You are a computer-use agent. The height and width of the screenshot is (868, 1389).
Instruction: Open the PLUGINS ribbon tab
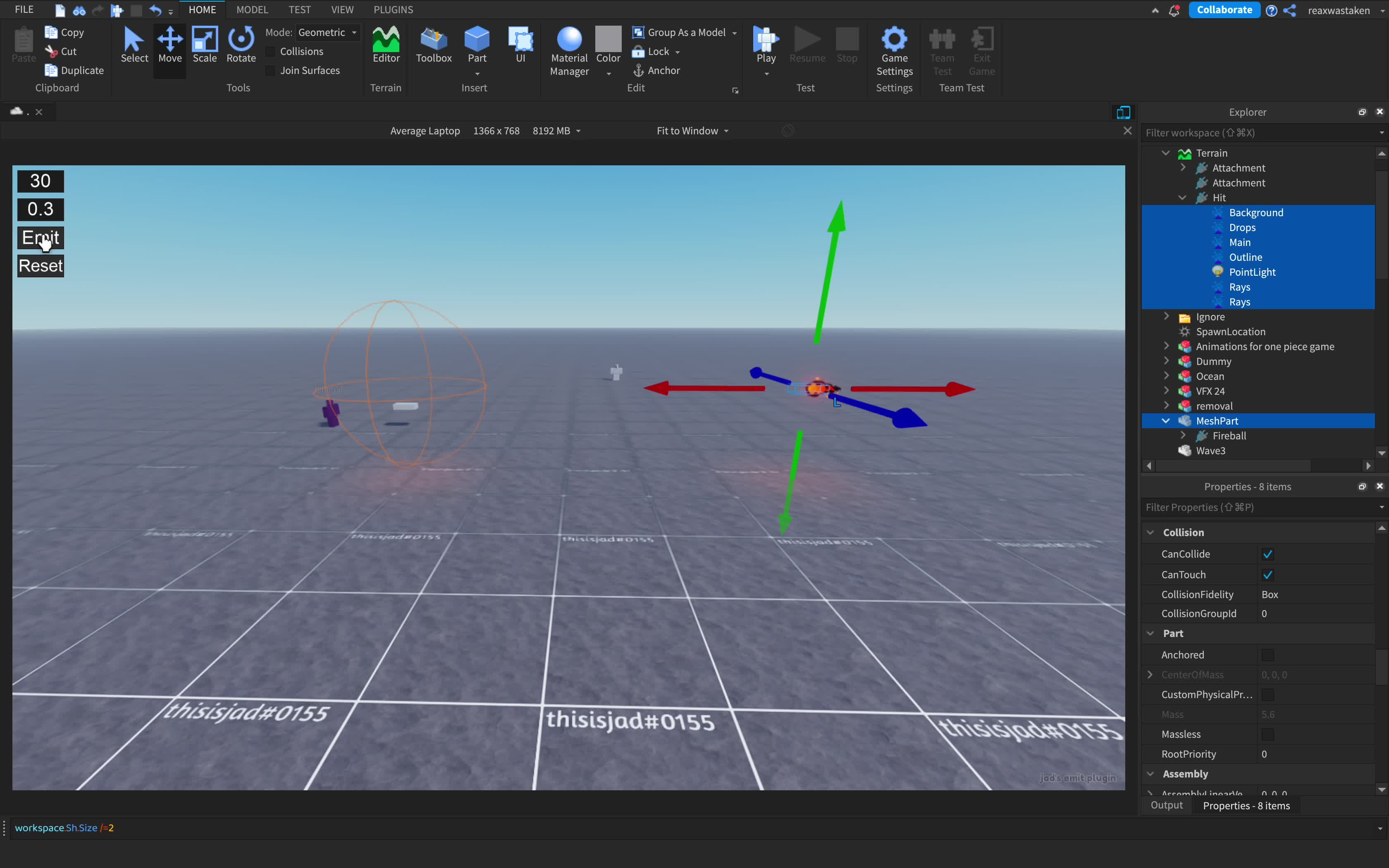coord(393,10)
